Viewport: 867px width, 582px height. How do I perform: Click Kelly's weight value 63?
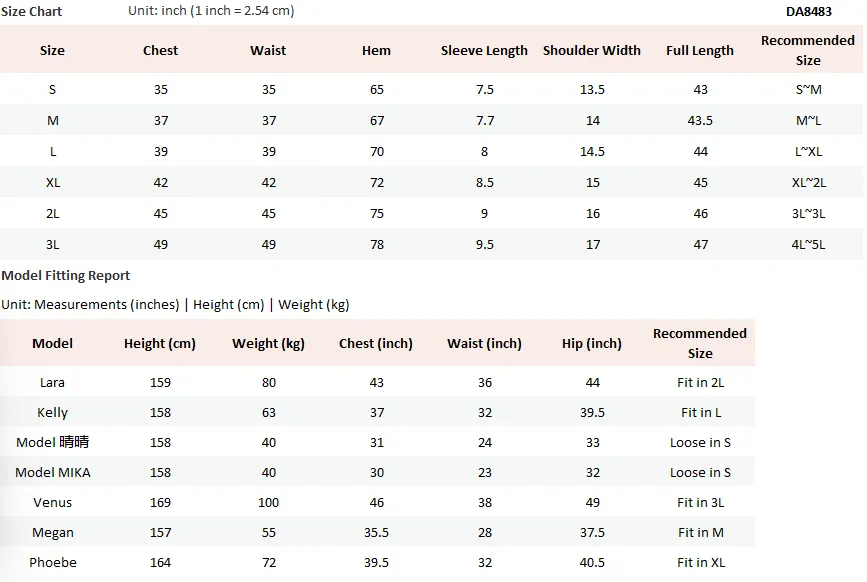(x=269, y=413)
